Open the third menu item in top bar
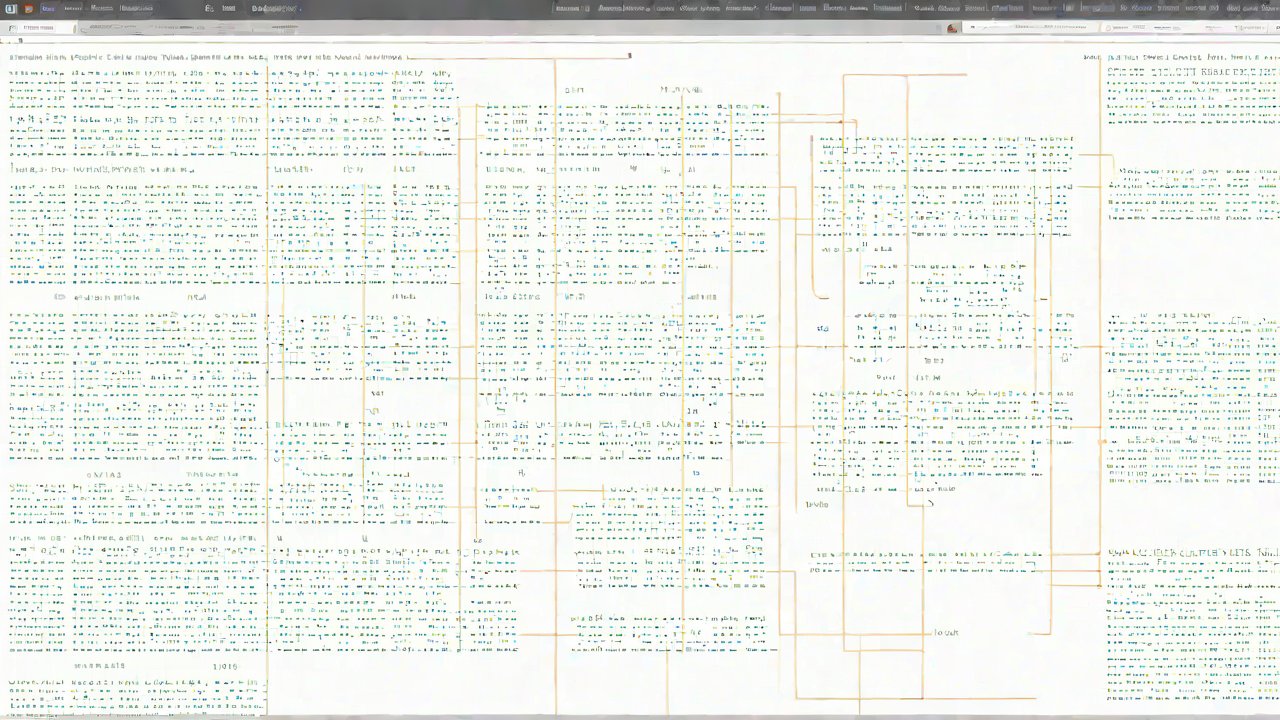Image resolution: width=1280 pixels, height=720 pixels. [101, 8]
